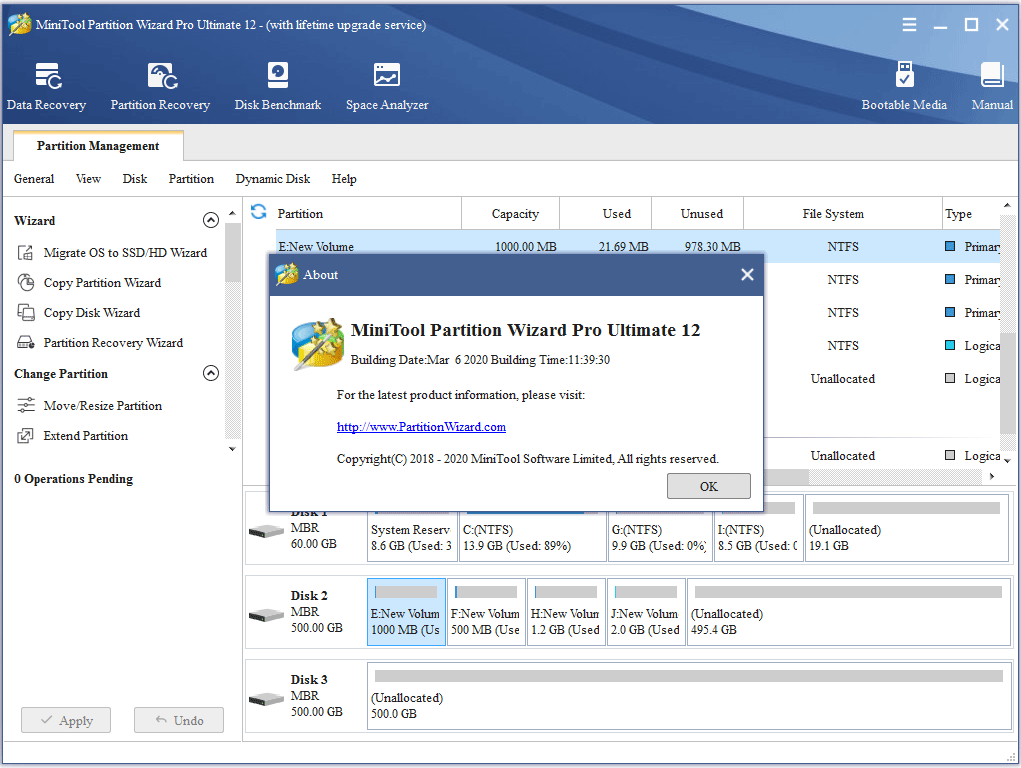Choose Extend Partition
The image size is (1021, 768).
(x=72, y=436)
